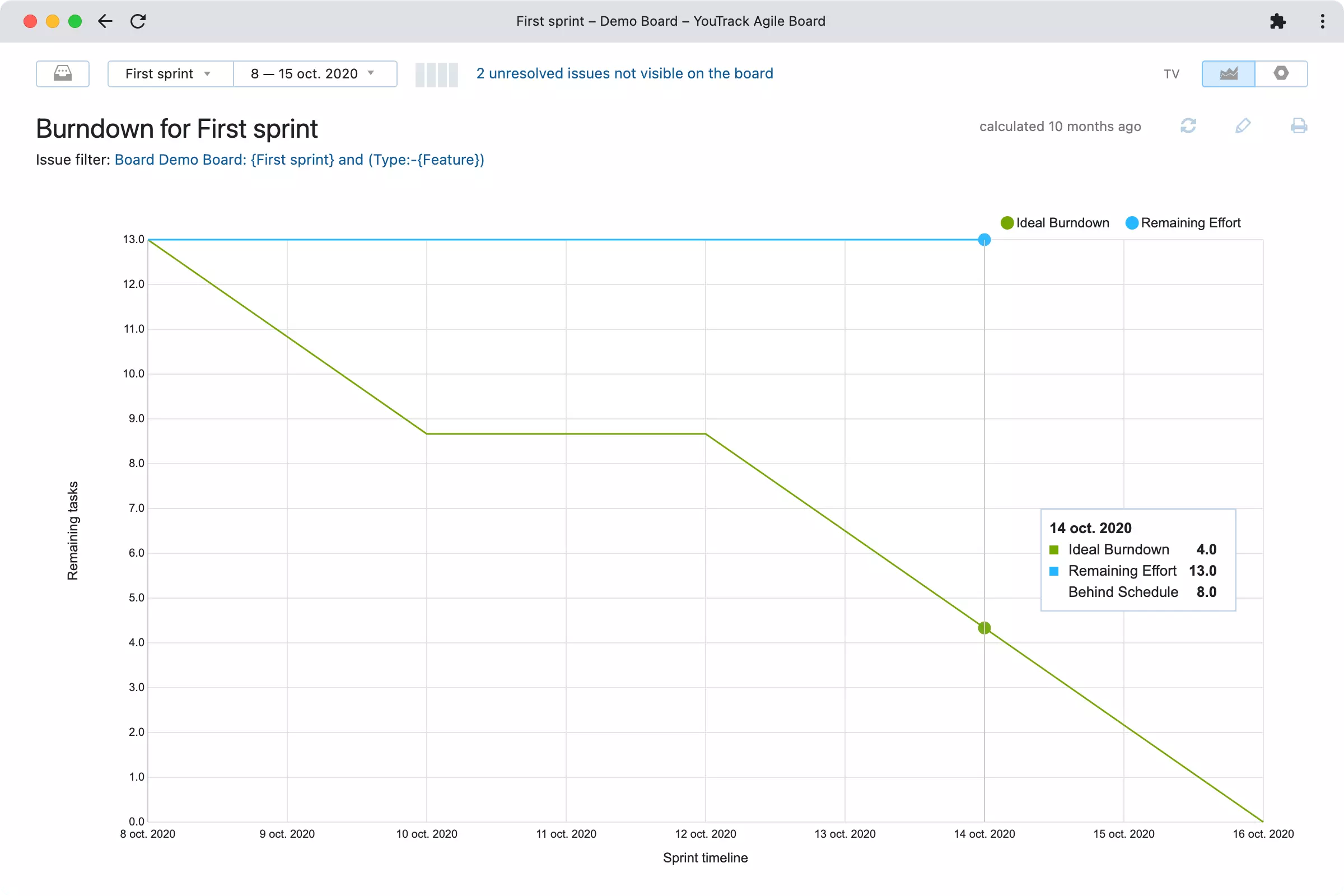Click the '8 oct. 2020' x-axis label
This screenshot has width=1344, height=896.
[x=147, y=834]
